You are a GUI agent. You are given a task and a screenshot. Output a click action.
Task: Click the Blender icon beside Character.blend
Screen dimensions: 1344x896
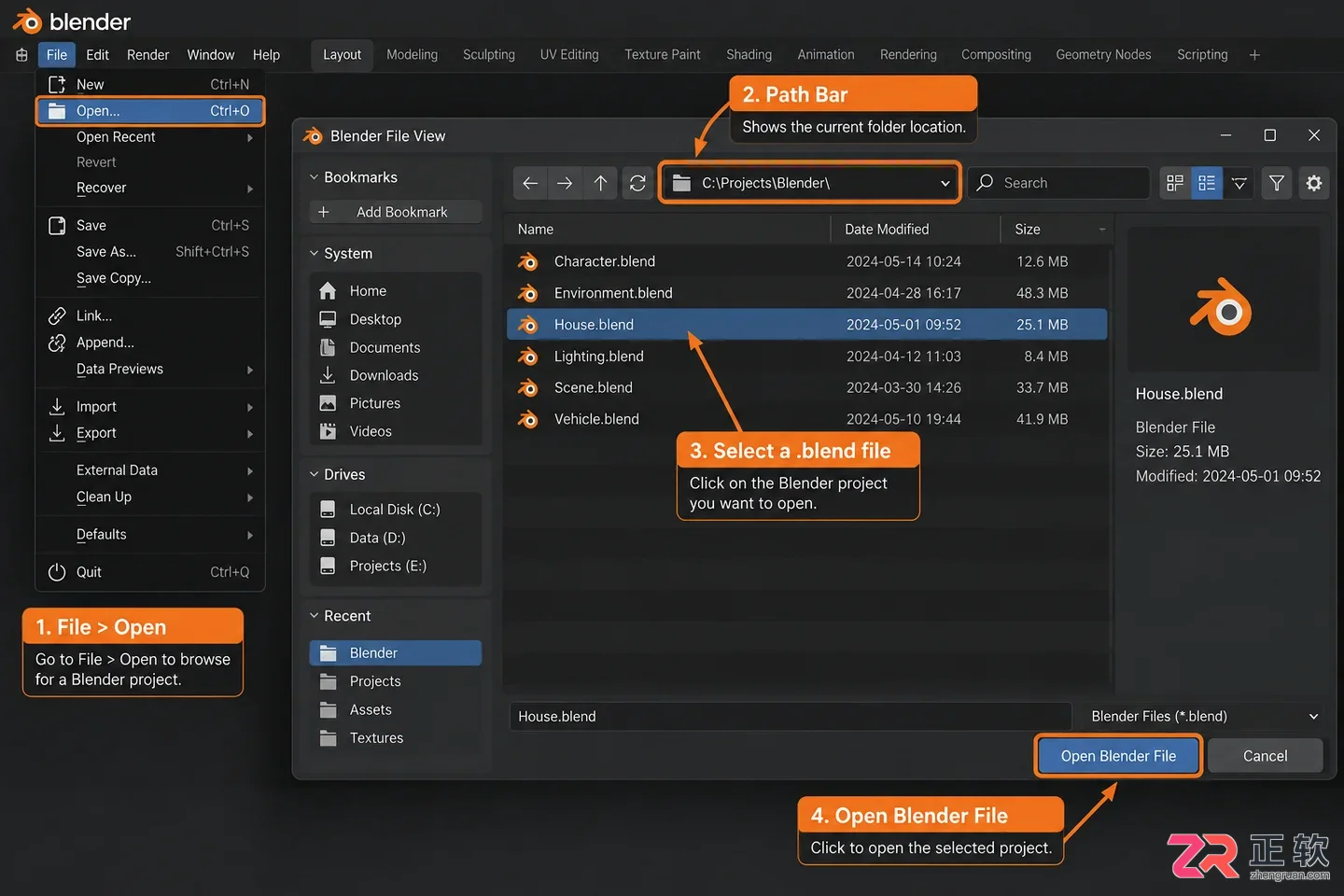click(528, 261)
